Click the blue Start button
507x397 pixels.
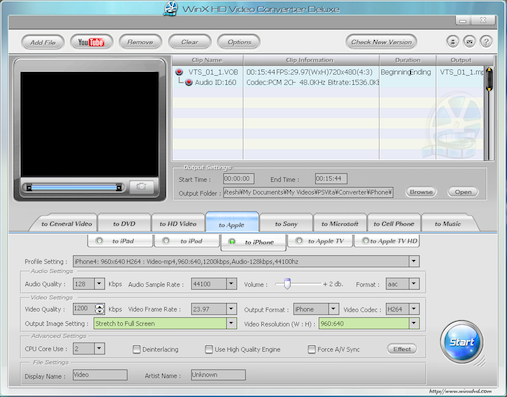462,342
